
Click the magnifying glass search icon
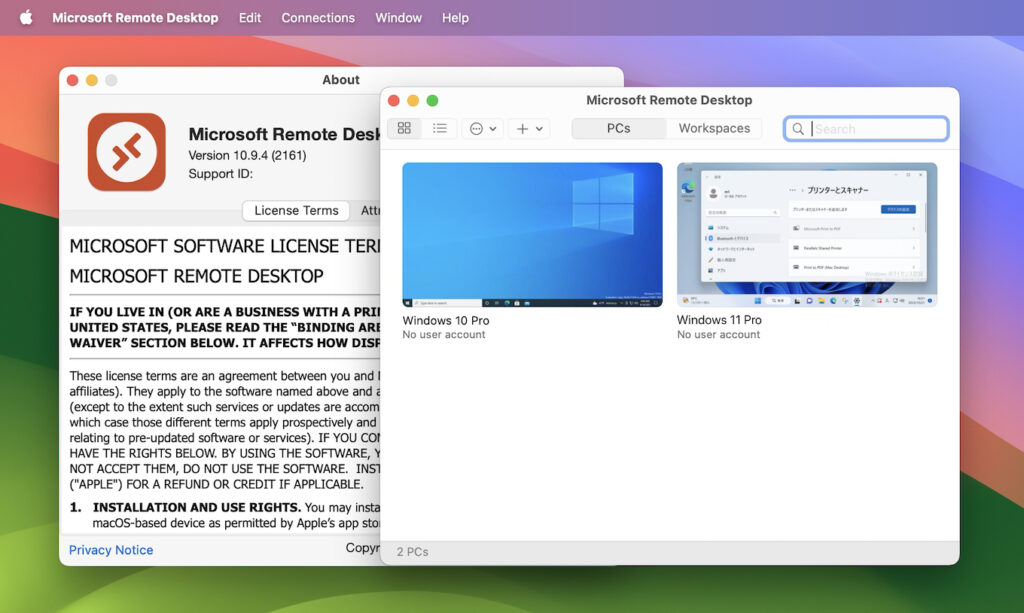(x=798, y=128)
